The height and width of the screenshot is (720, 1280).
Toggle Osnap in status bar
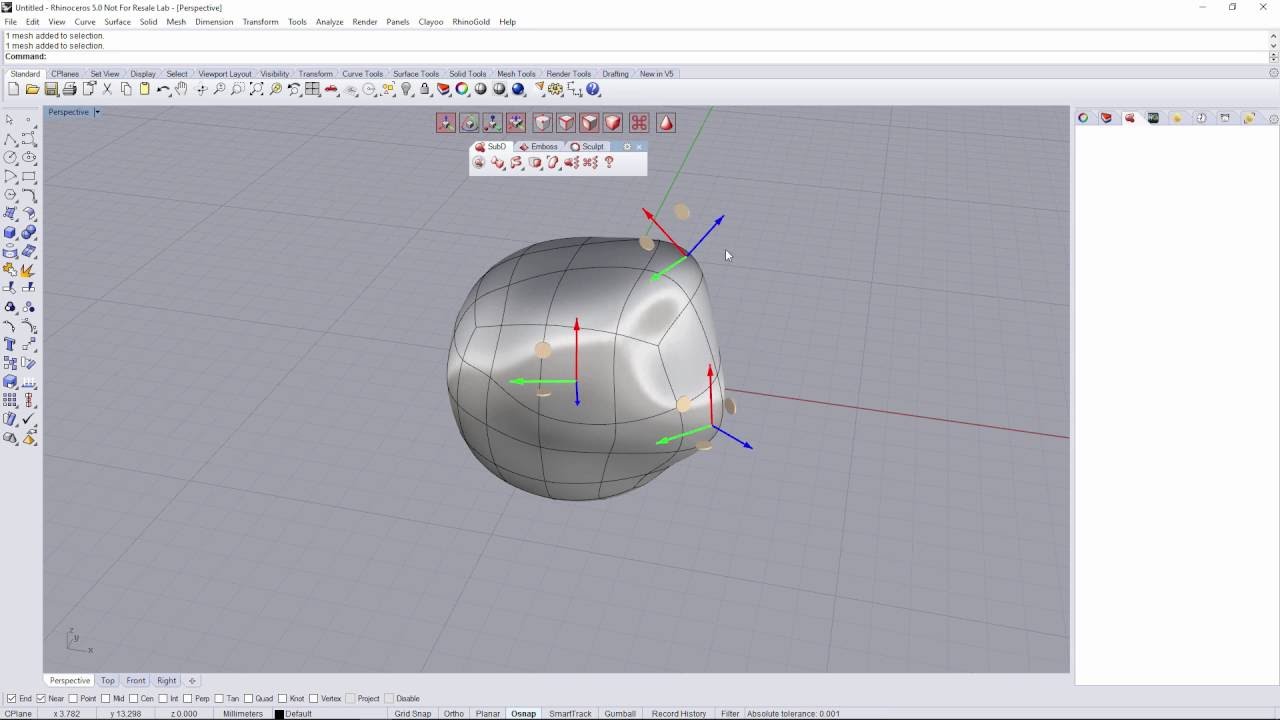(523, 714)
